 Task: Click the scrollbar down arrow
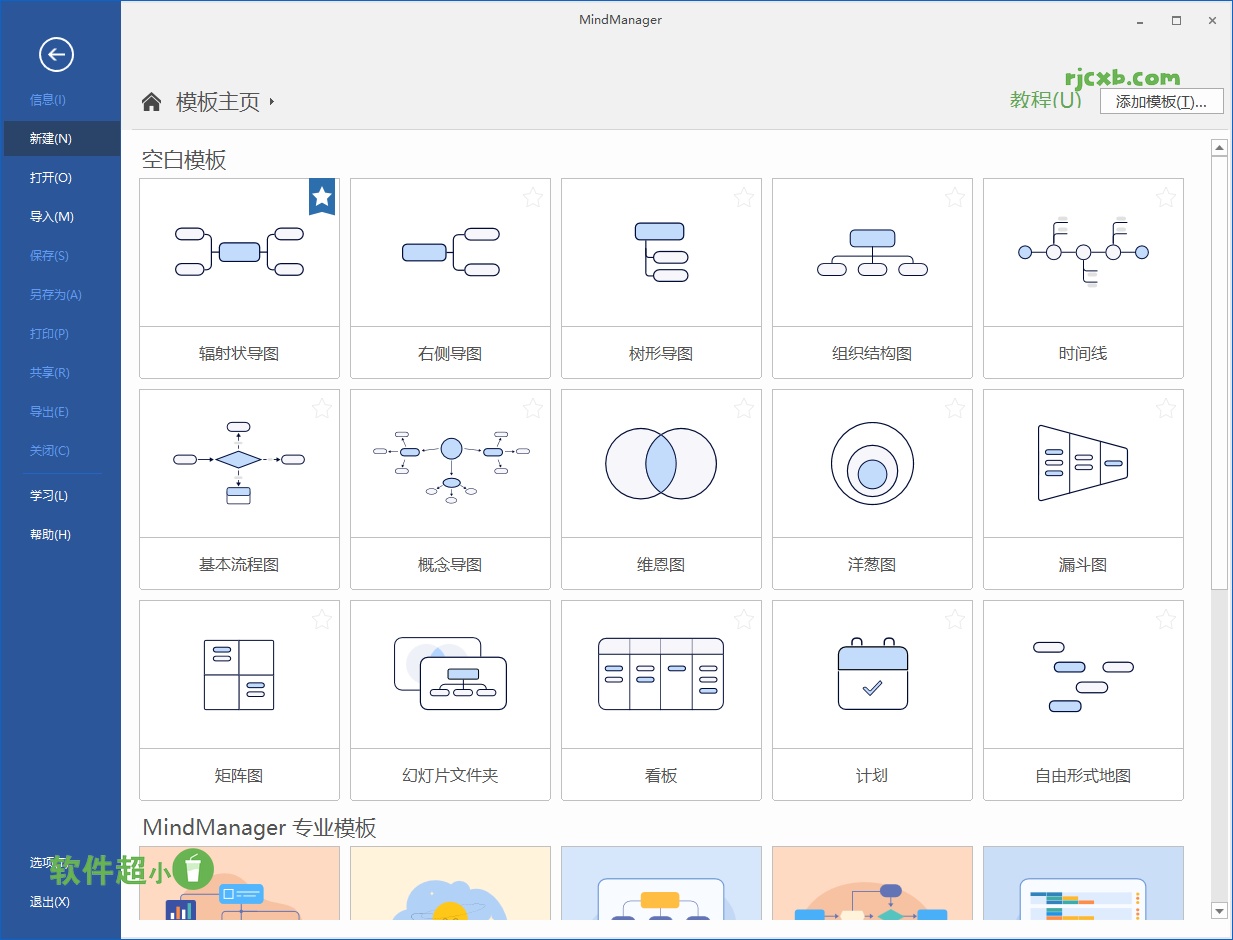pos(1219,911)
